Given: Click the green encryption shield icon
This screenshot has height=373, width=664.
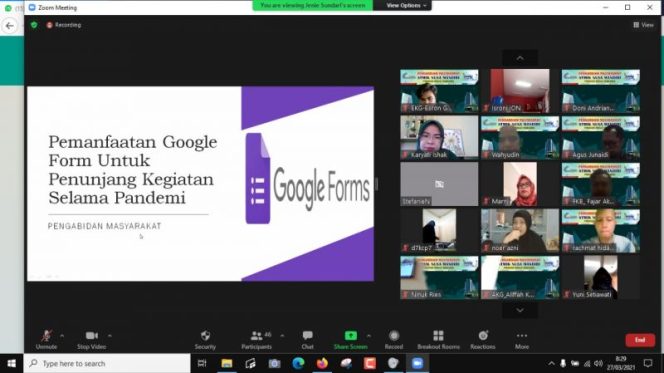Looking at the screenshot, I should point(34,25).
